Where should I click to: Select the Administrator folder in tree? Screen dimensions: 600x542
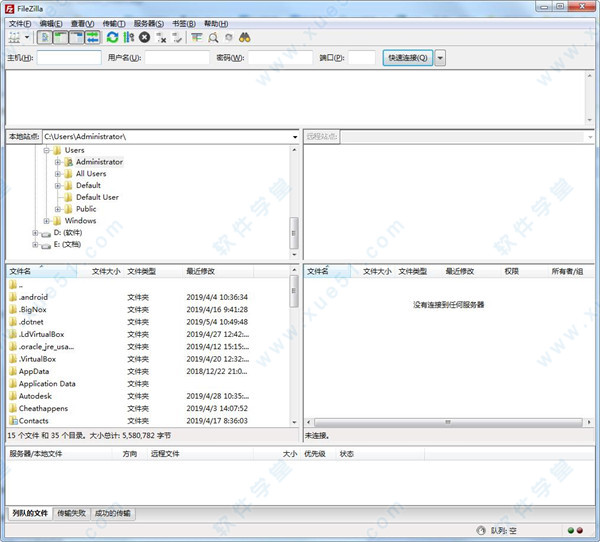pyautogui.click(x=99, y=162)
